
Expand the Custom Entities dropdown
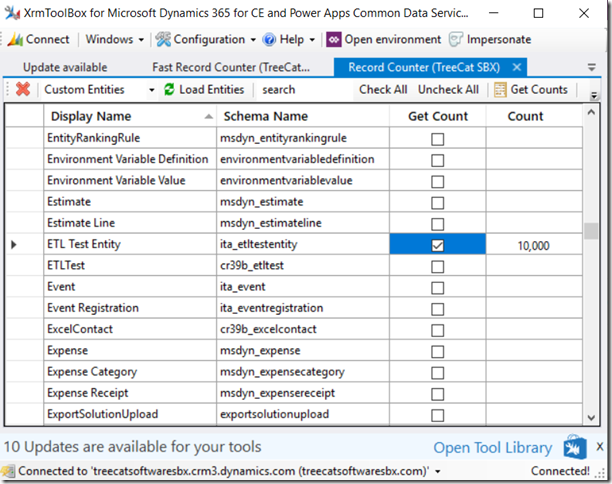(151, 90)
